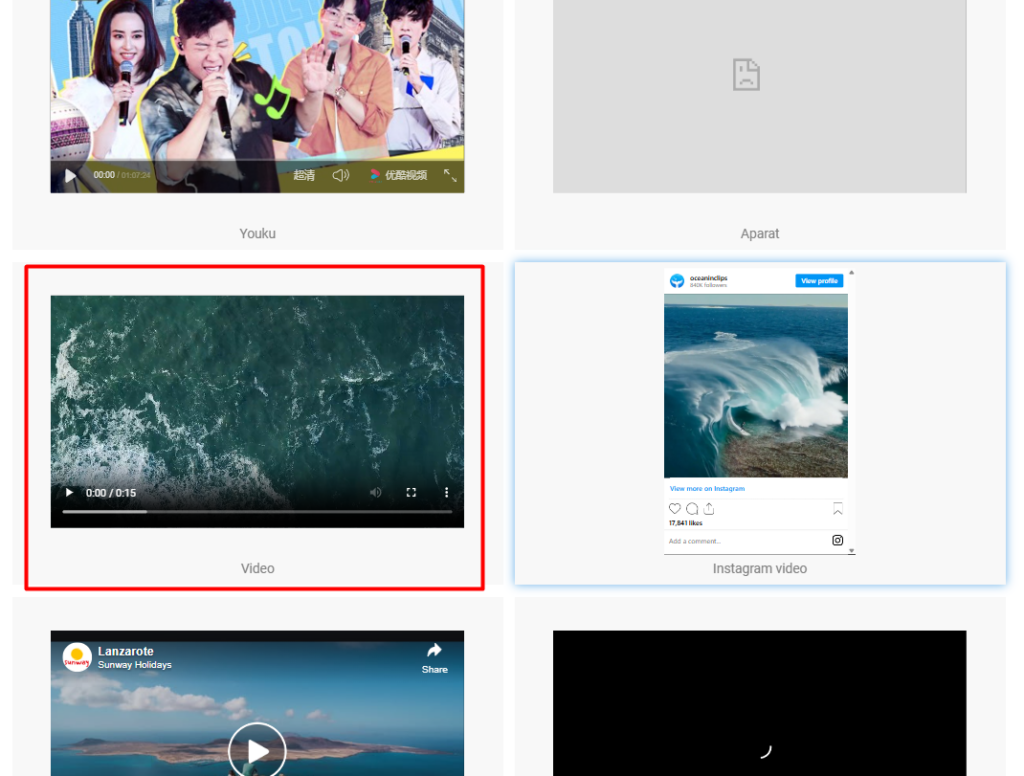Like the Instagram post with the heart icon
The height and width of the screenshot is (776, 1024).
coord(675,509)
